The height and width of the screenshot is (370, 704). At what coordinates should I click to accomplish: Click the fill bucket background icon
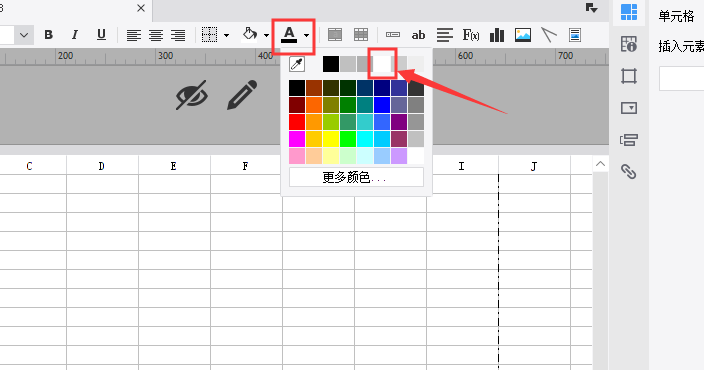(250, 35)
